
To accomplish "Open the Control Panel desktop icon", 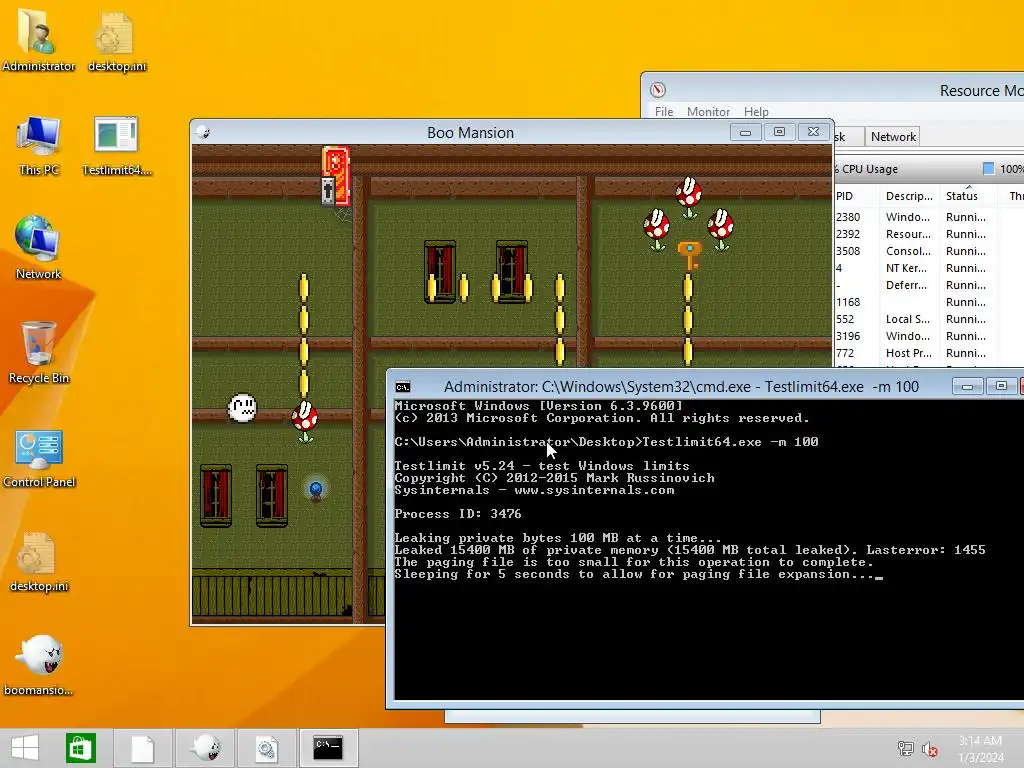I will [39, 457].
